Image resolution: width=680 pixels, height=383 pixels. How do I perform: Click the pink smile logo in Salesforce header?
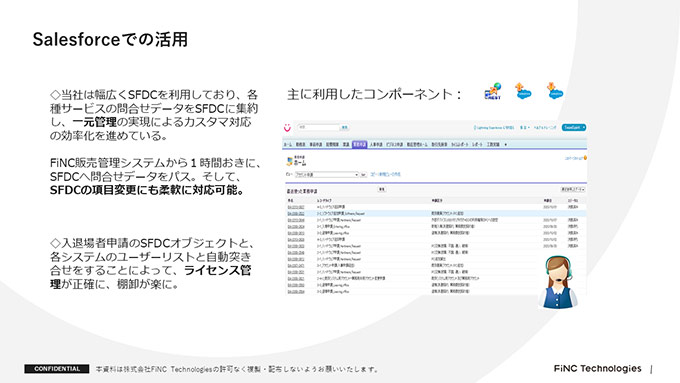point(287,128)
